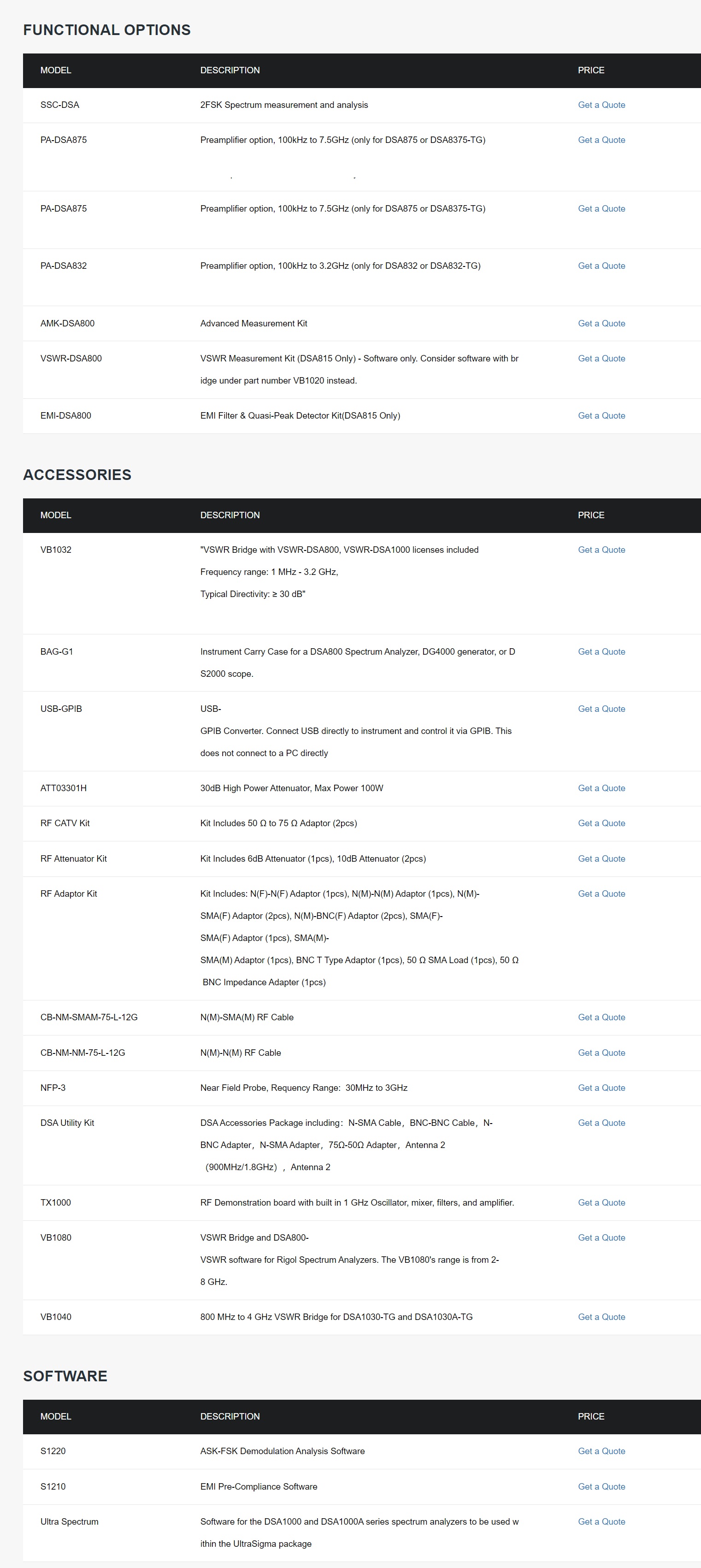The image size is (701, 1568).
Task: Click quote link for CB-NM-SMAM-75-L-12G cable
Action: pyautogui.click(x=601, y=1018)
